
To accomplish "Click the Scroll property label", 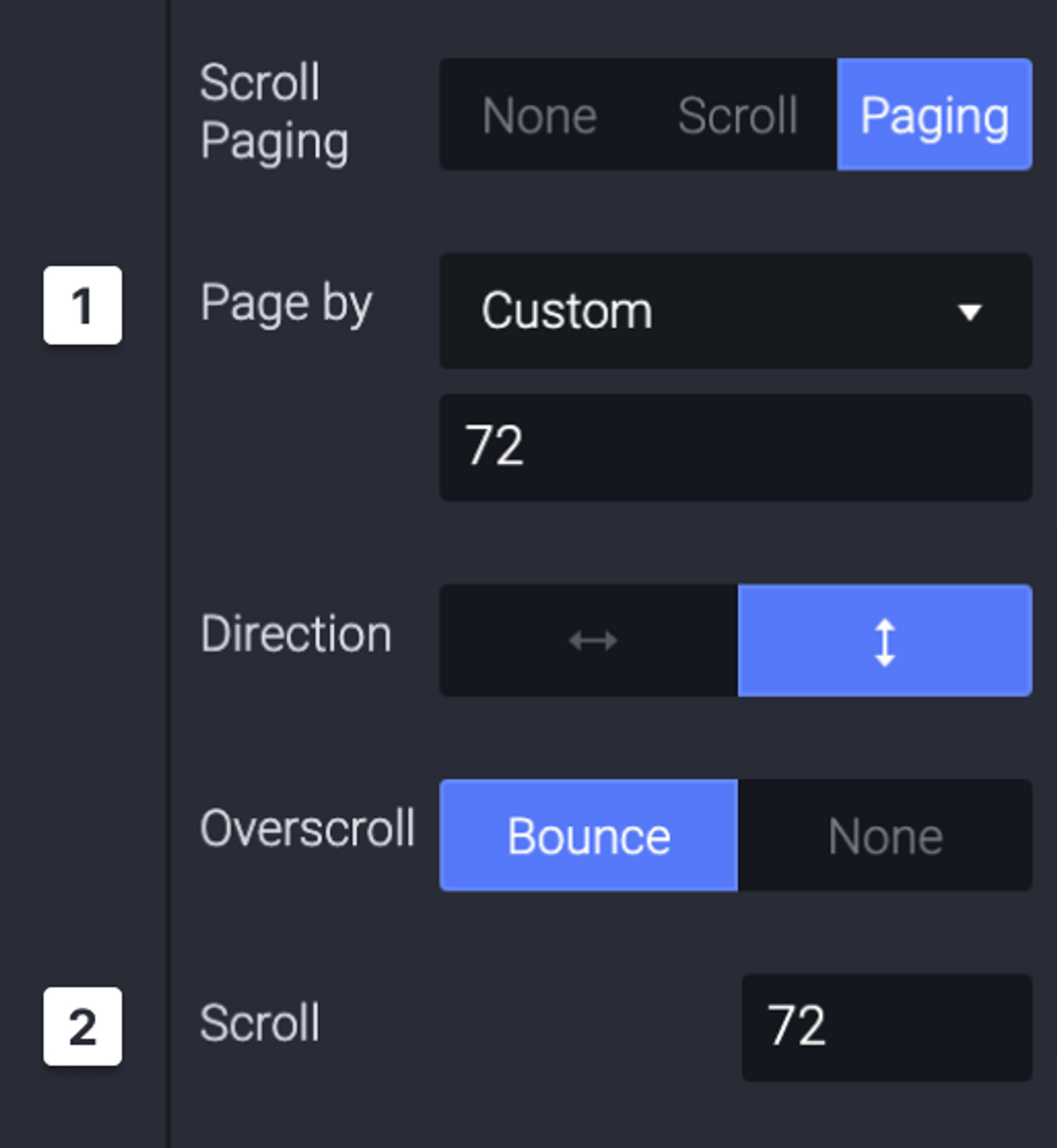I will (260, 1023).
